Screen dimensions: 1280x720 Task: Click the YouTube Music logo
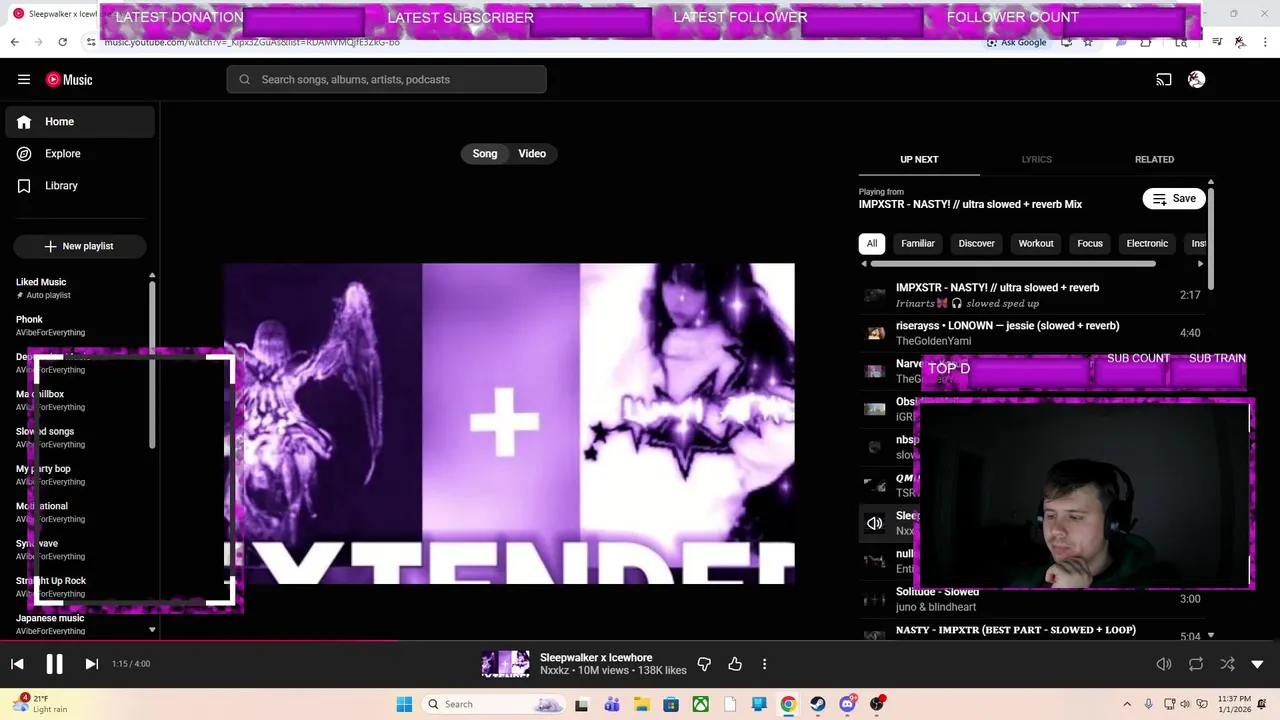tap(69, 80)
